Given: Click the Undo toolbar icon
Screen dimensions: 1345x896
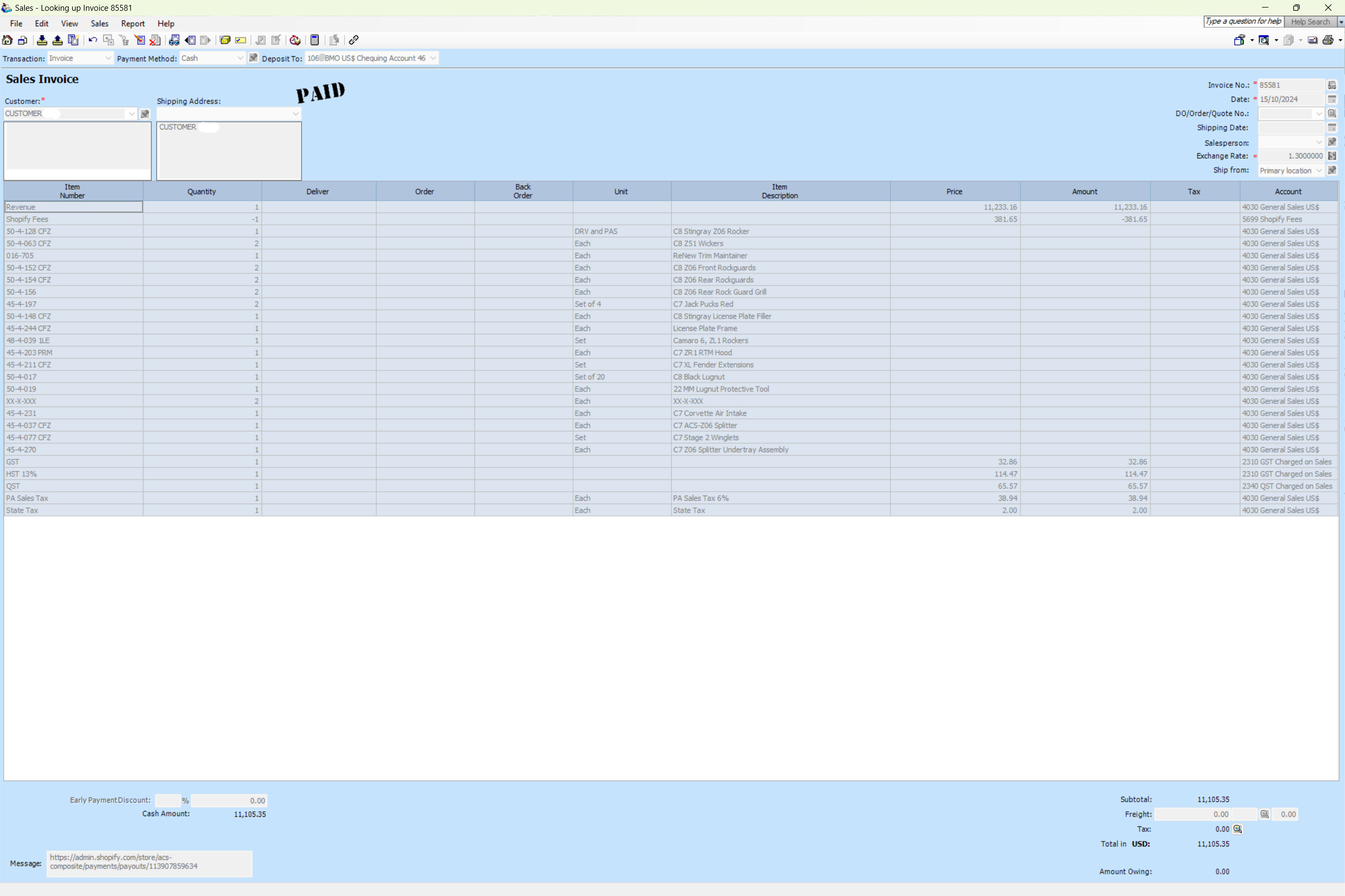Looking at the screenshot, I should [92, 40].
